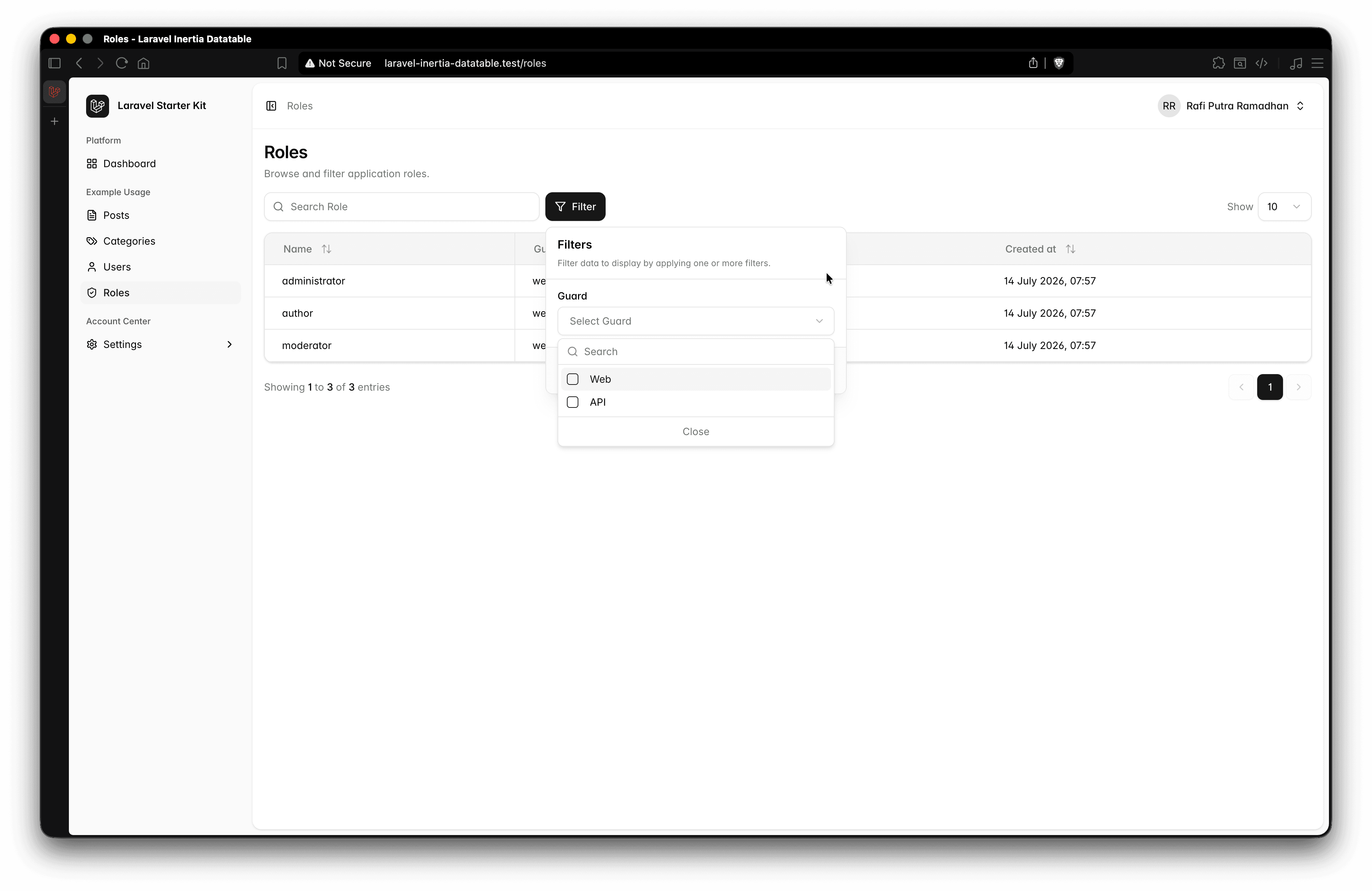Viewport: 1372px width, 891px height.
Task: Check the API guard checkbox
Action: pos(572,402)
